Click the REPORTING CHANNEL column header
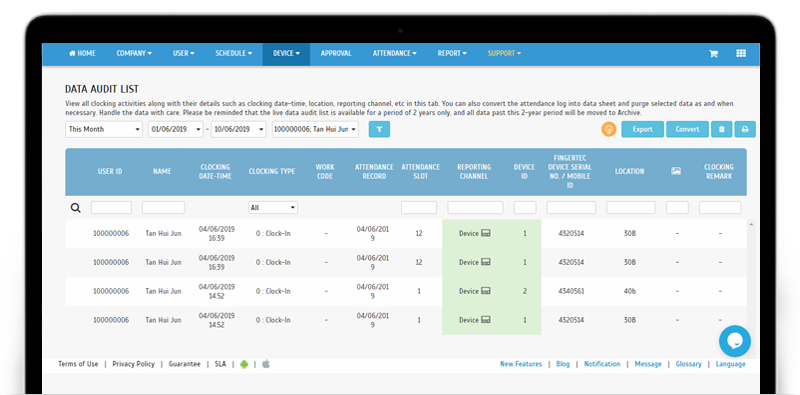The width and height of the screenshot is (800, 395). pos(474,171)
